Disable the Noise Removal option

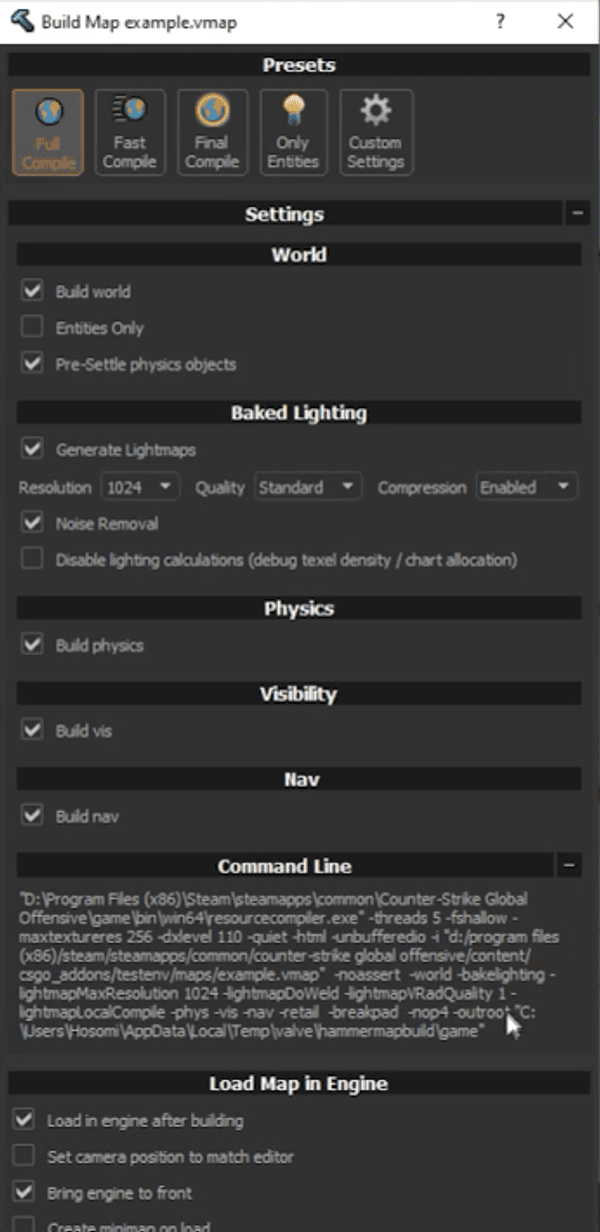pyautogui.click(x=33, y=523)
